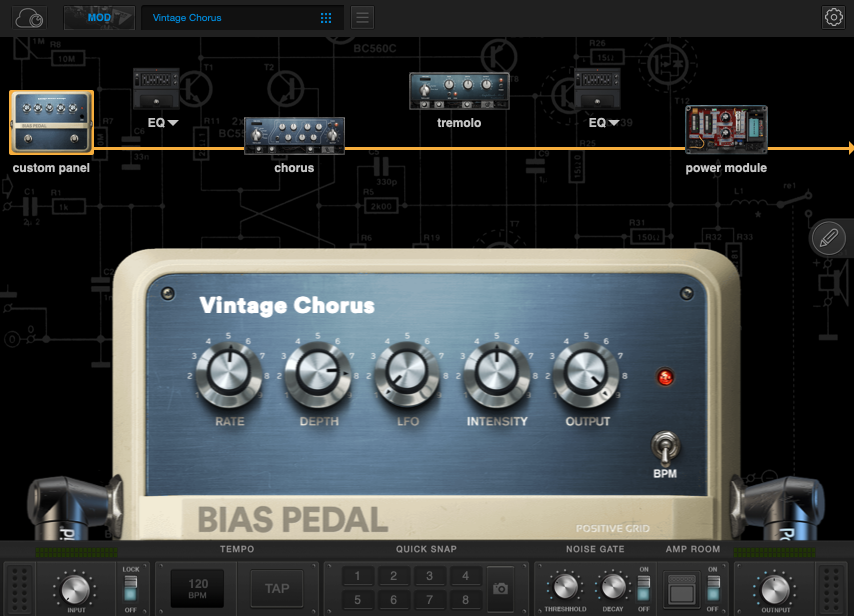
Task: Open the ToneCloud cloud icon
Action: (x=29, y=18)
